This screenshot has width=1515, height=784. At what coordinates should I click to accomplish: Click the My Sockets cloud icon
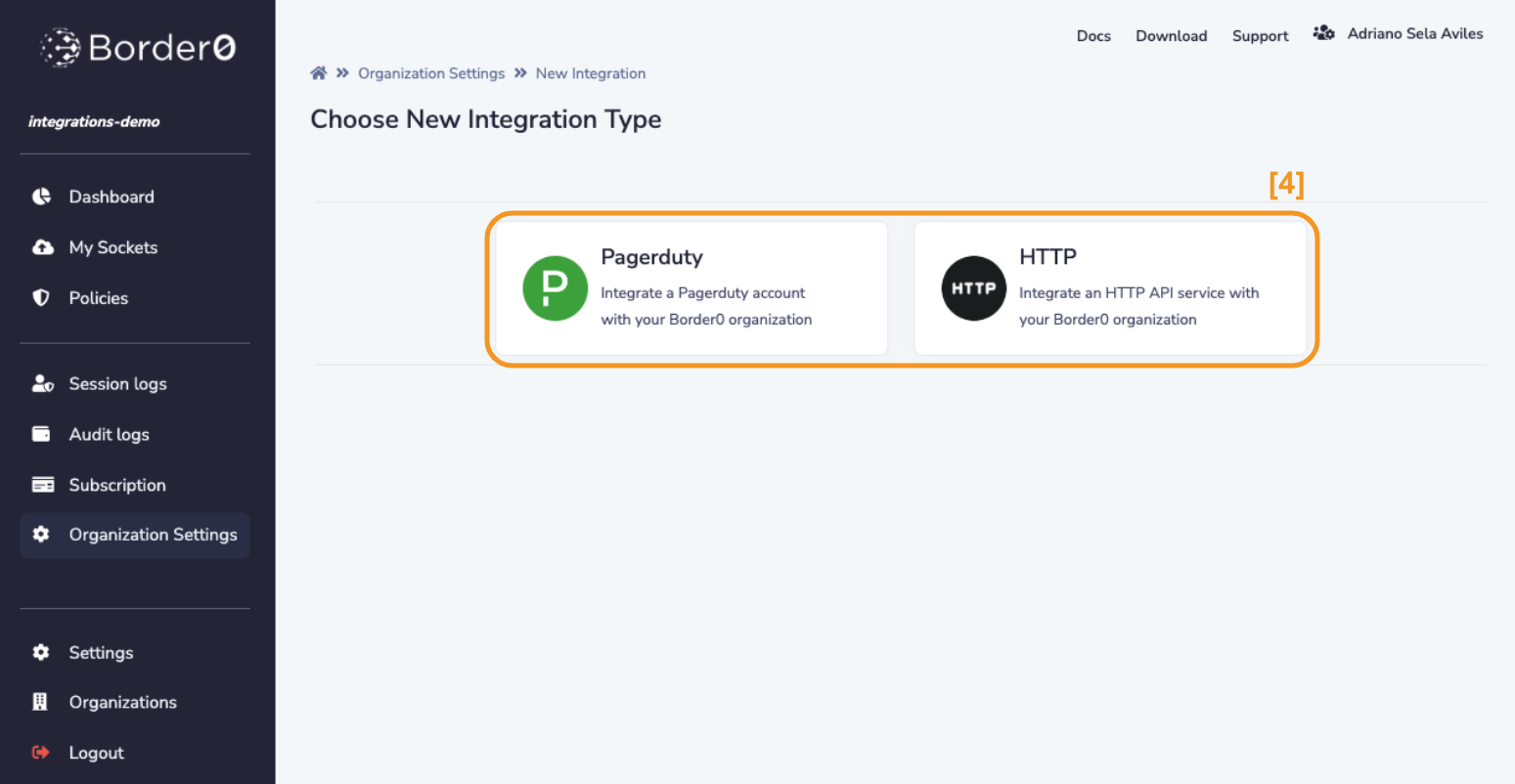pos(42,247)
